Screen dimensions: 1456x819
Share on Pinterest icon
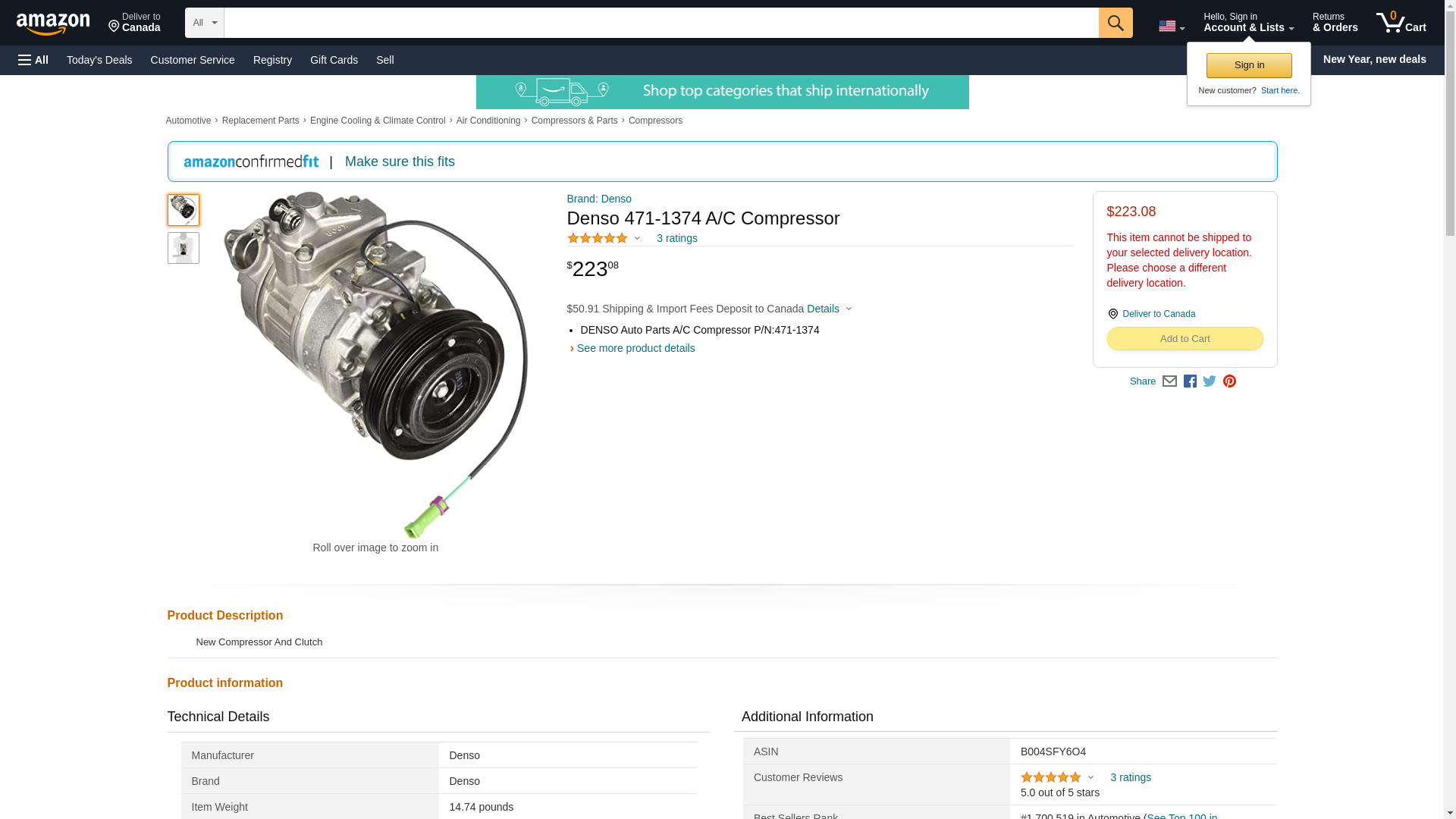click(x=1229, y=381)
